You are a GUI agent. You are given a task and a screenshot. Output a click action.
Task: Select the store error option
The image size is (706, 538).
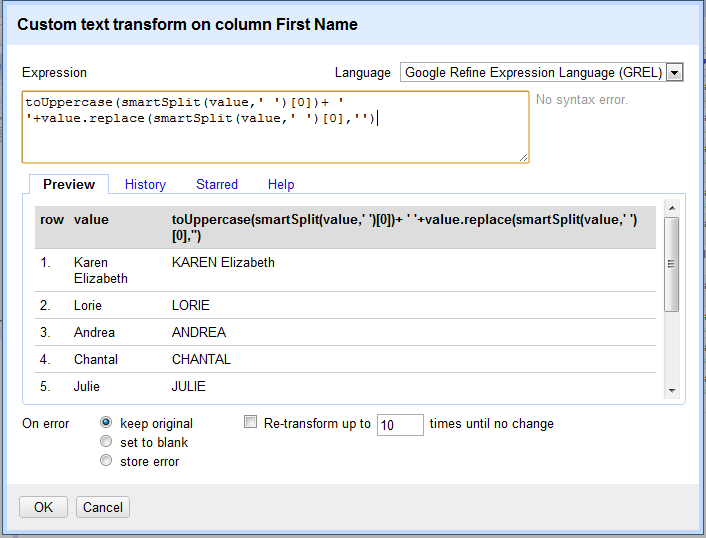tap(106, 460)
